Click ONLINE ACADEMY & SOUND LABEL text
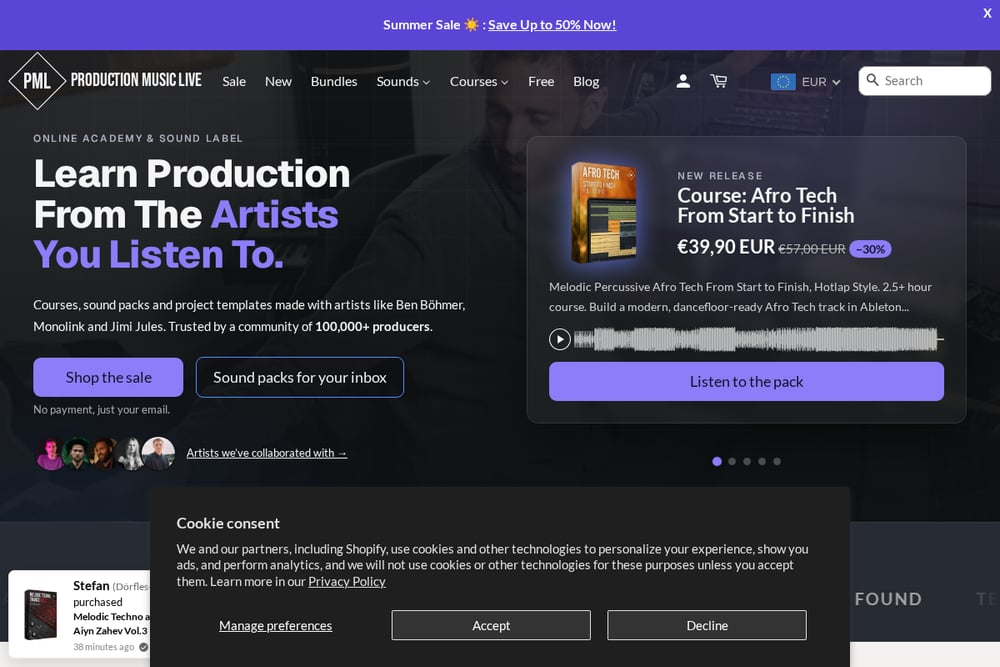The image size is (1000, 667). (x=138, y=138)
